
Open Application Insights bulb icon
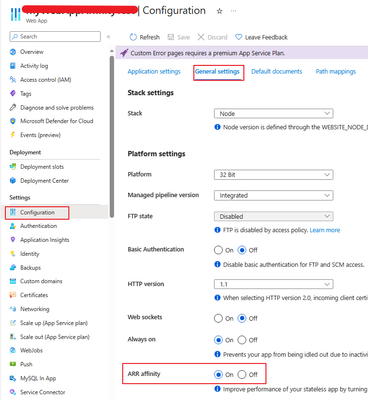click(x=13, y=240)
